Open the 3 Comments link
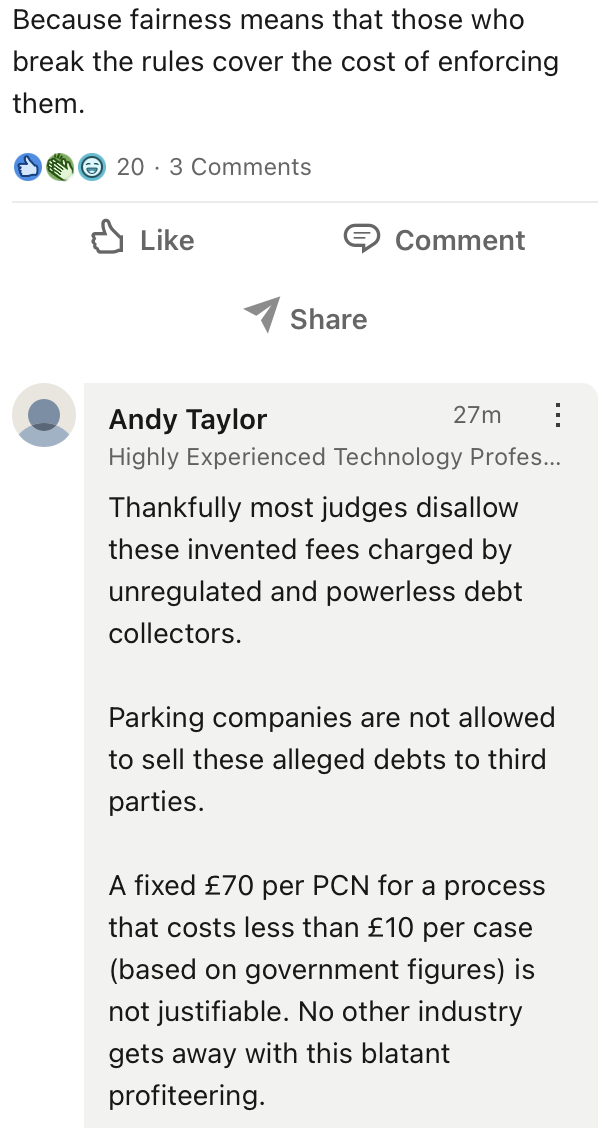Image resolution: width=615 pixels, height=1128 pixels. click(240, 167)
